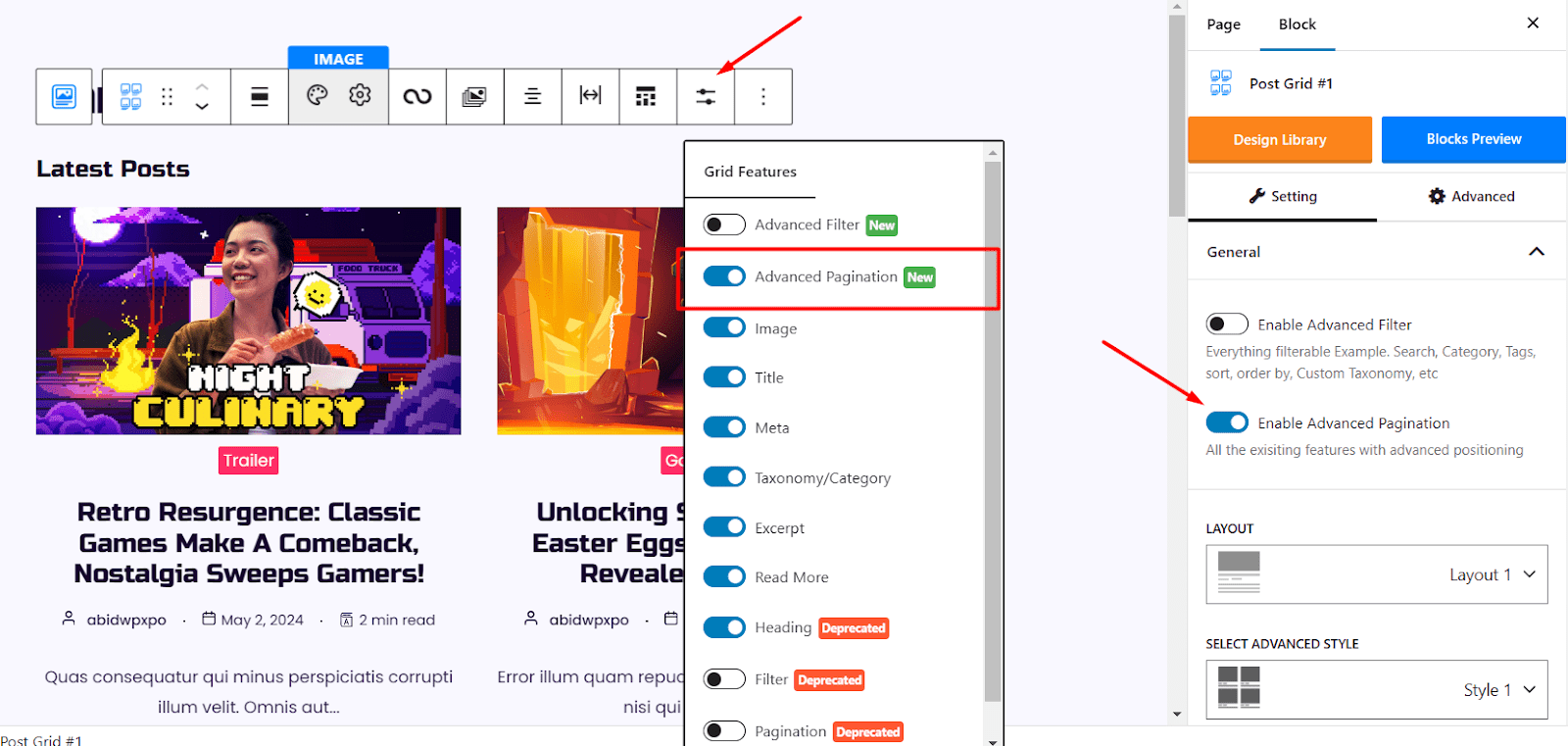Toggle Taxonomy/Category switch
This screenshot has height=746, width=1568.
(724, 476)
